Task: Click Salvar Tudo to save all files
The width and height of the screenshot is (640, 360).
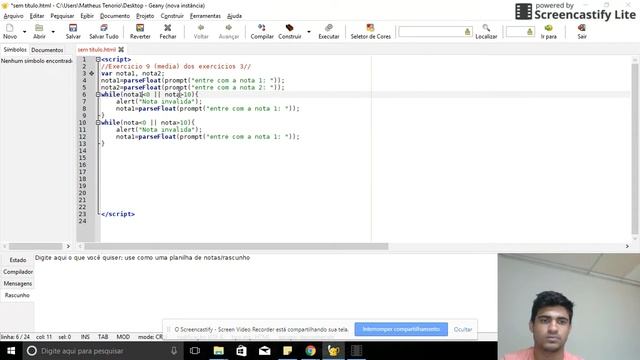Action: click(104, 31)
